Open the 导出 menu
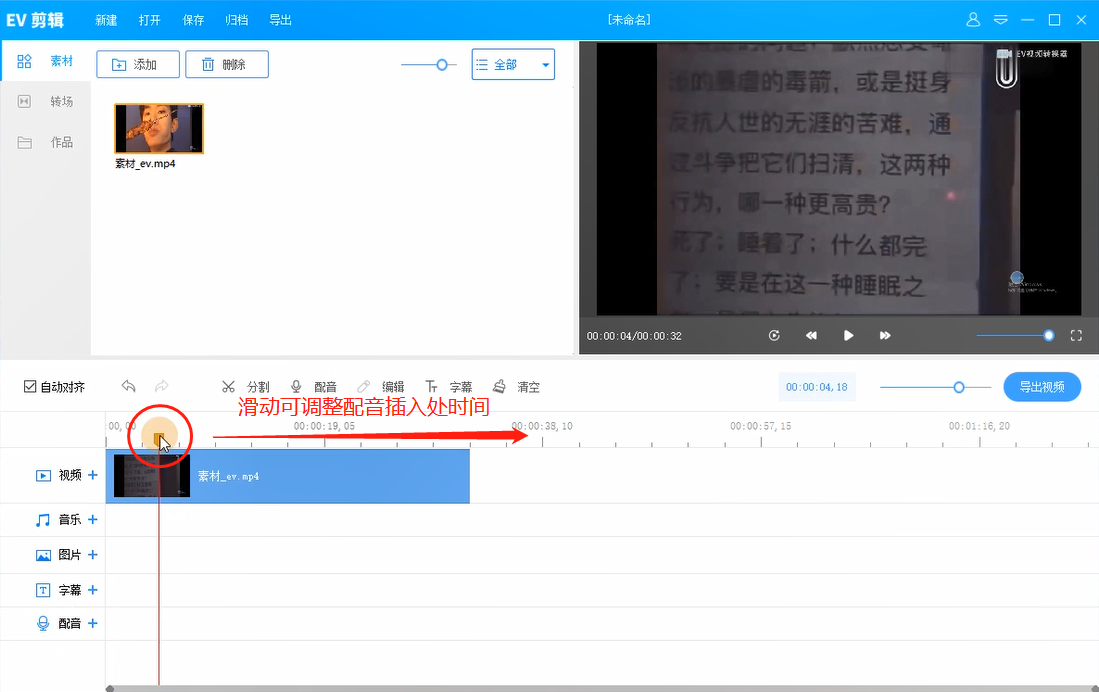Viewport: 1099px width, 692px height. pos(281,20)
